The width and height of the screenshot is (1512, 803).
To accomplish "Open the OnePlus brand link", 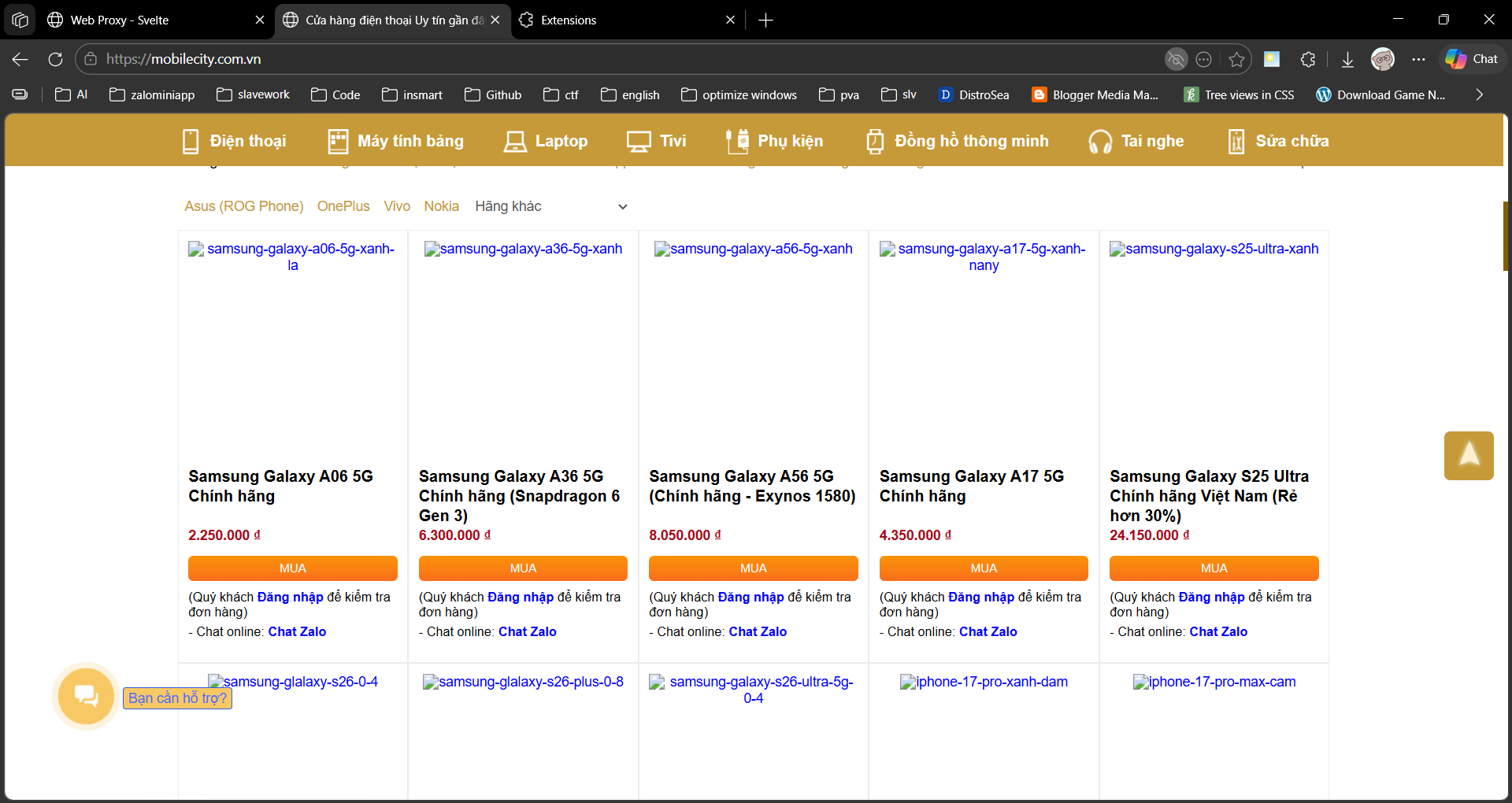I will pyautogui.click(x=343, y=206).
